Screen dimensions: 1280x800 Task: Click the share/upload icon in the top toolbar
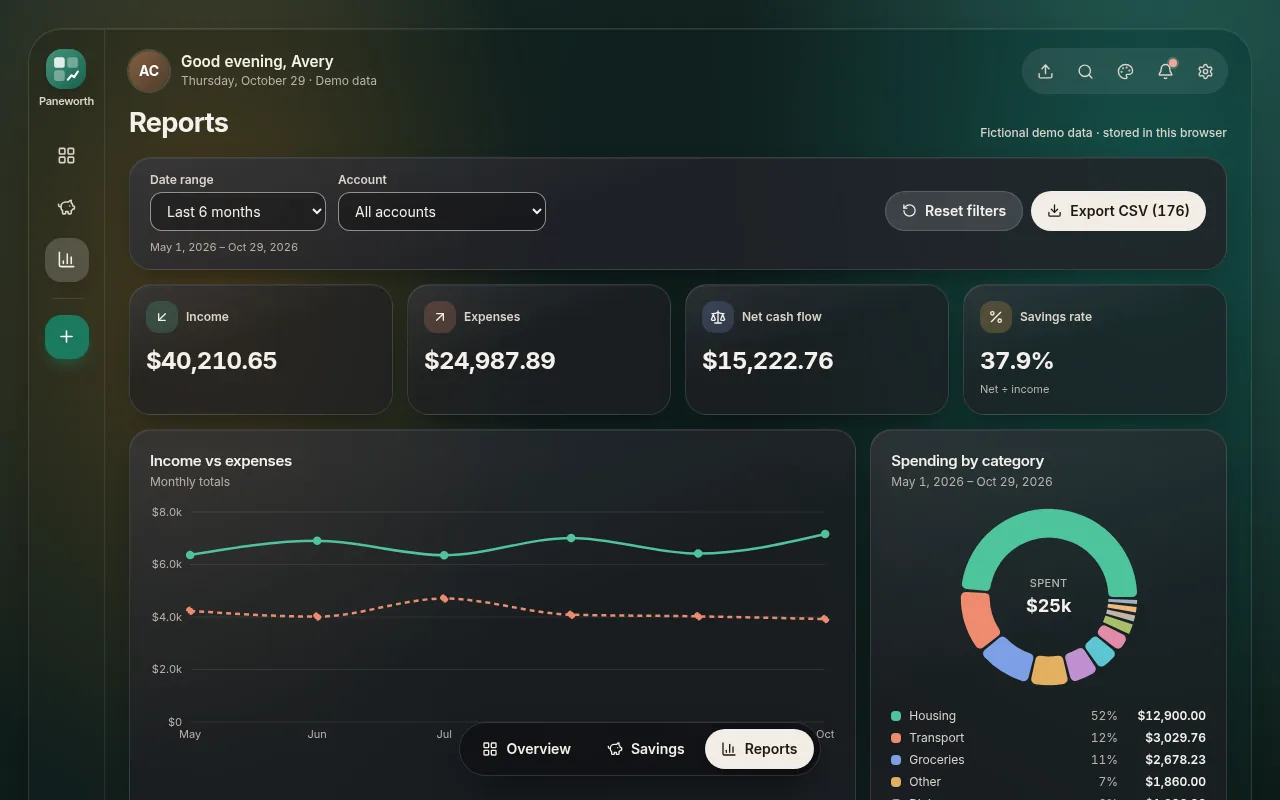[x=1045, y=72]
